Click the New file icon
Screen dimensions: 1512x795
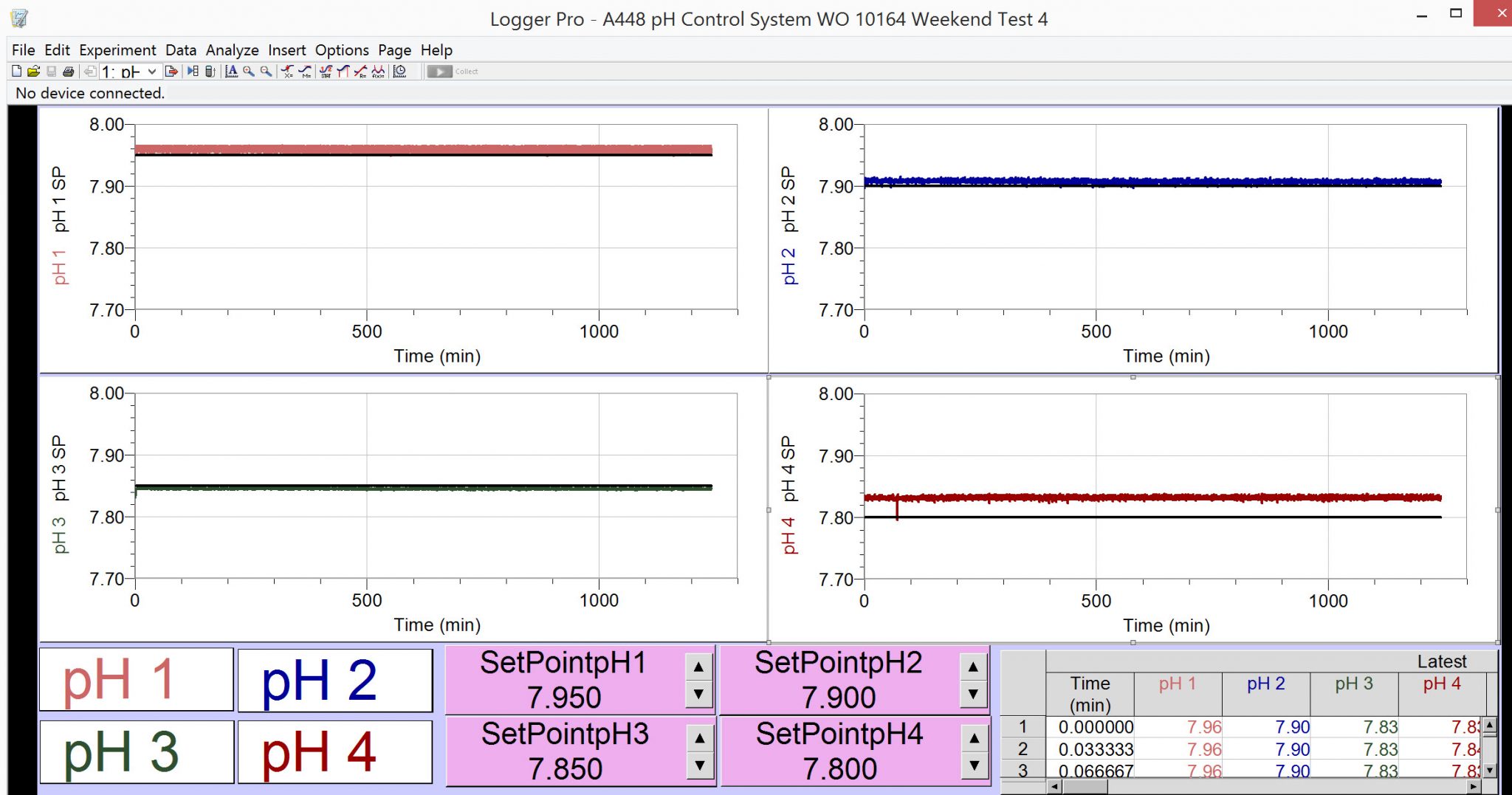pos(16,72)
